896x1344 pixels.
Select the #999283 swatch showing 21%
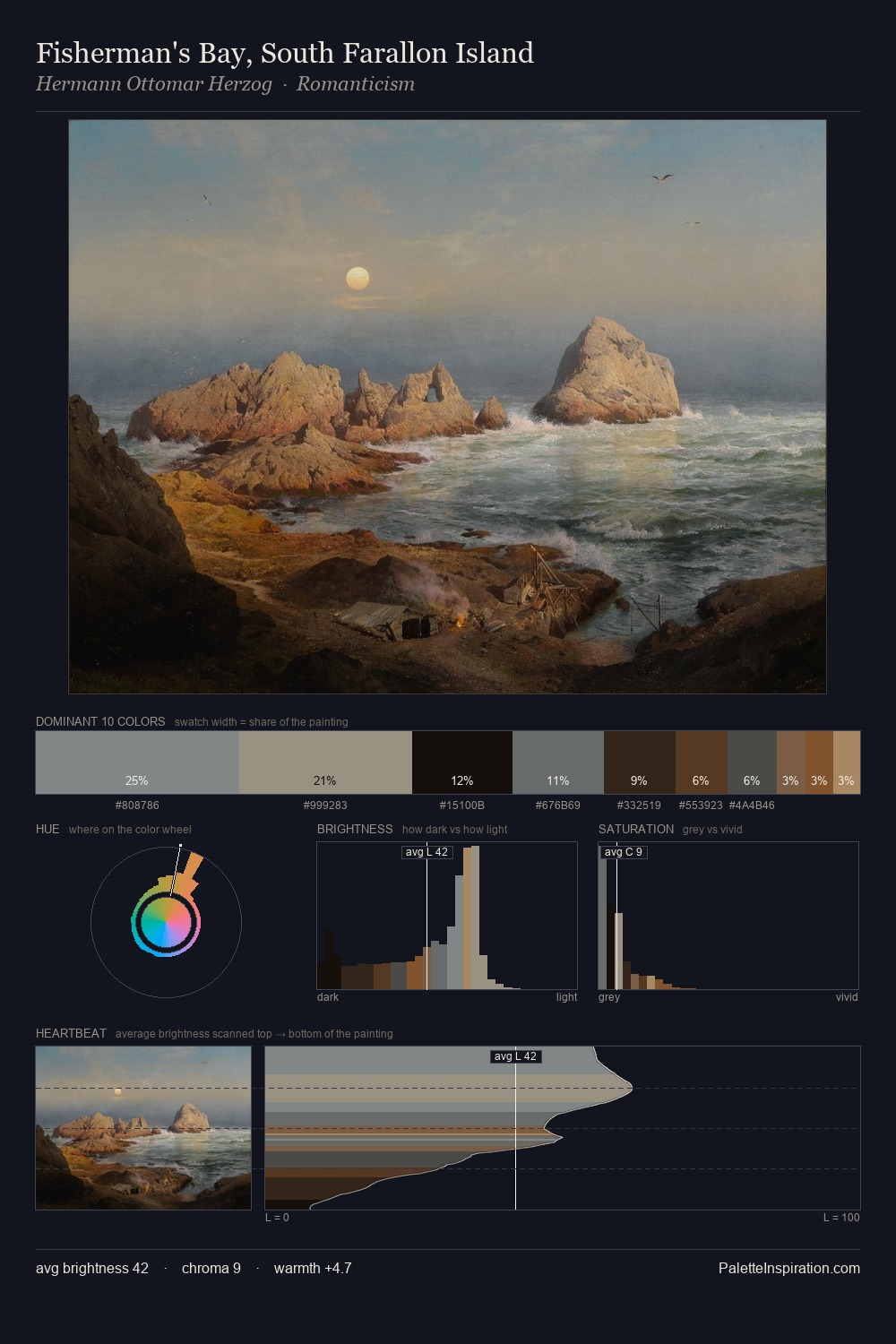(x=325, y=762)
